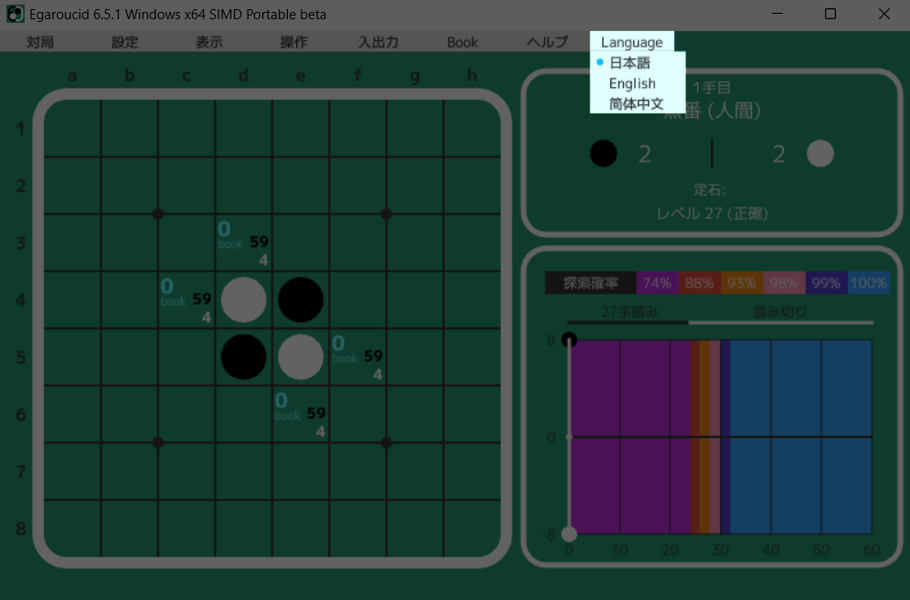The width and height of the screenshot is (910, 600).
Task: Play a move on square d3
Action: click(243, 242)
